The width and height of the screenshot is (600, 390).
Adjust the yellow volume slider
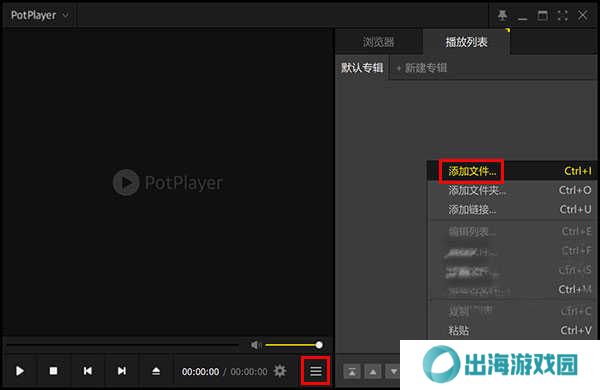pos(294,345)
